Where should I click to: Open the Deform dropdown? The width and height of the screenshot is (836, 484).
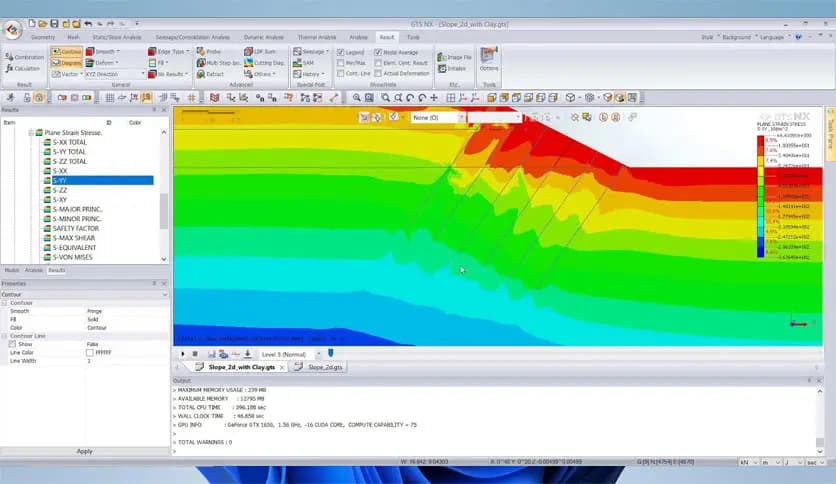102,63
